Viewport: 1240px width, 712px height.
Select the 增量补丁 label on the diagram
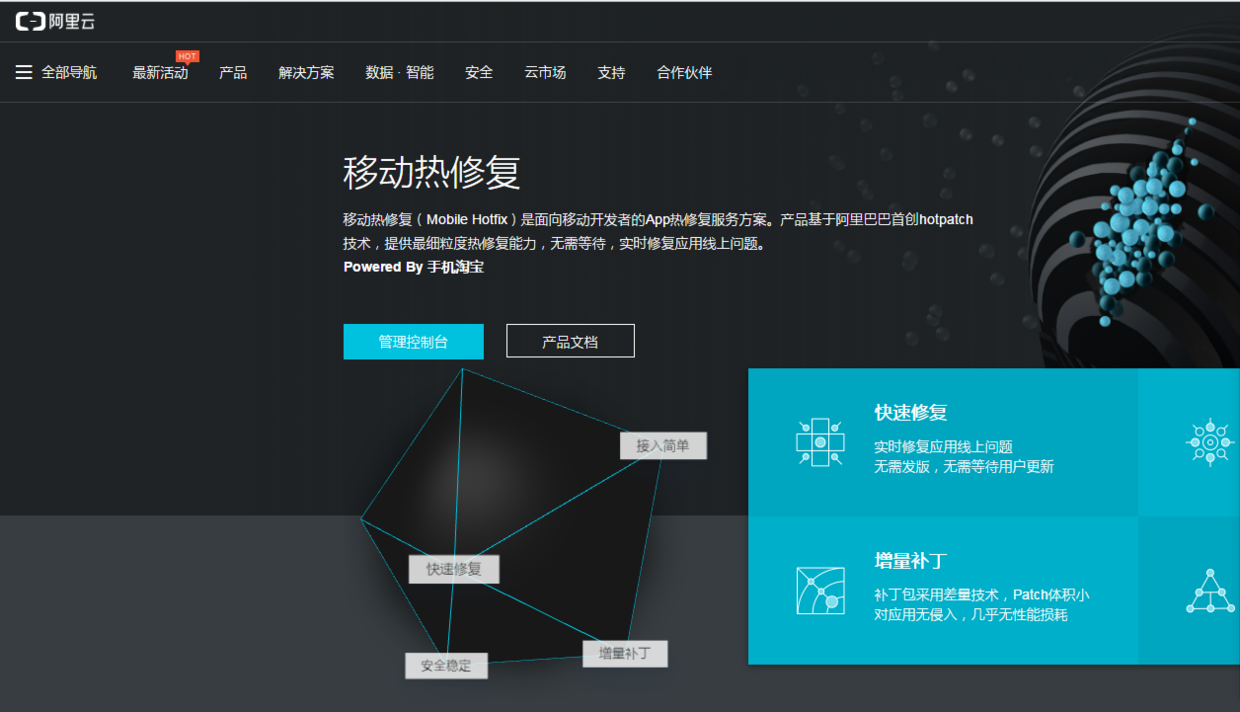(x=625, y=654)
